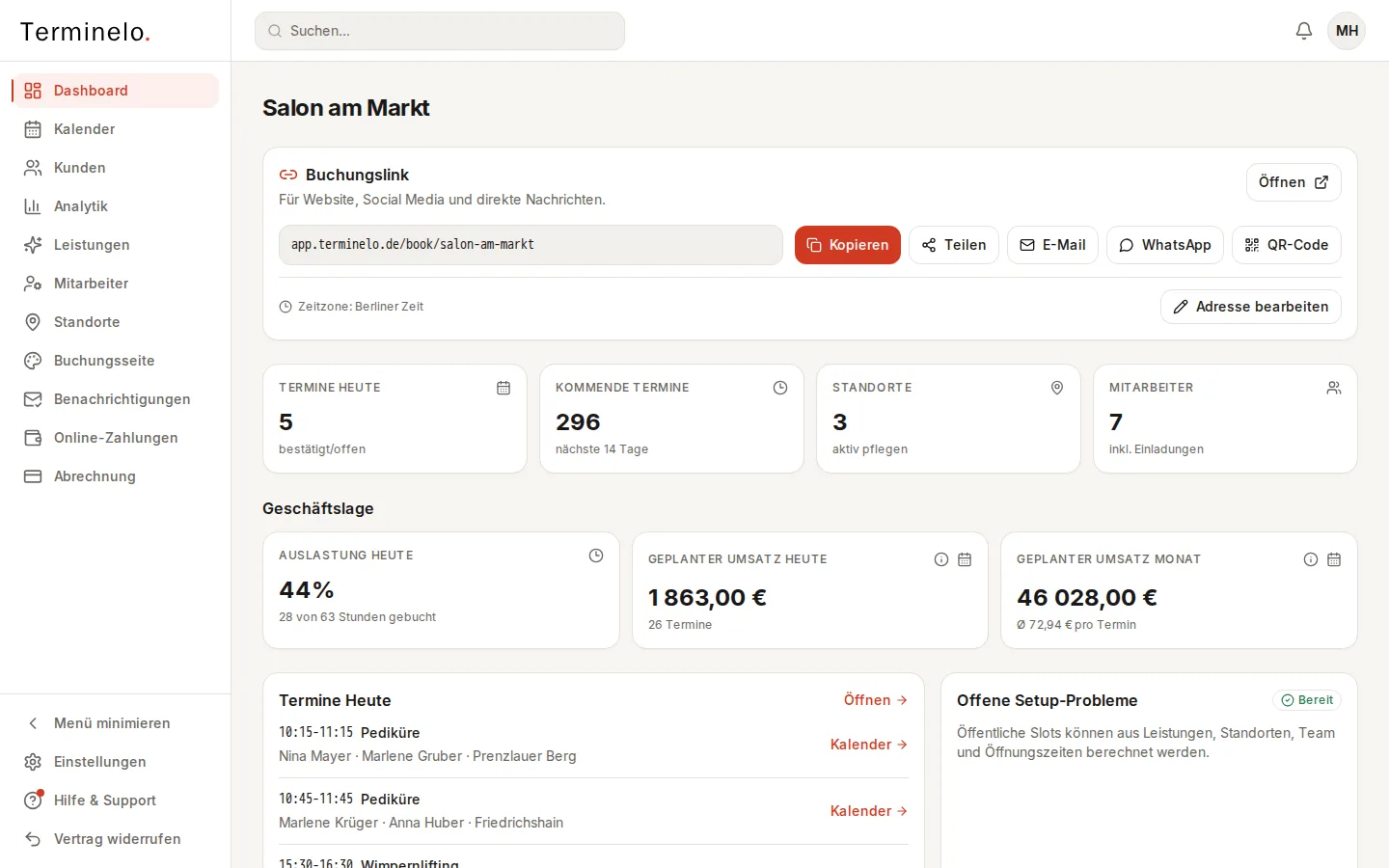The width and height of the screenshot is (1389, 868).
Task: Go to Kalender in the sidebar
Action: [x=116, y=129]
